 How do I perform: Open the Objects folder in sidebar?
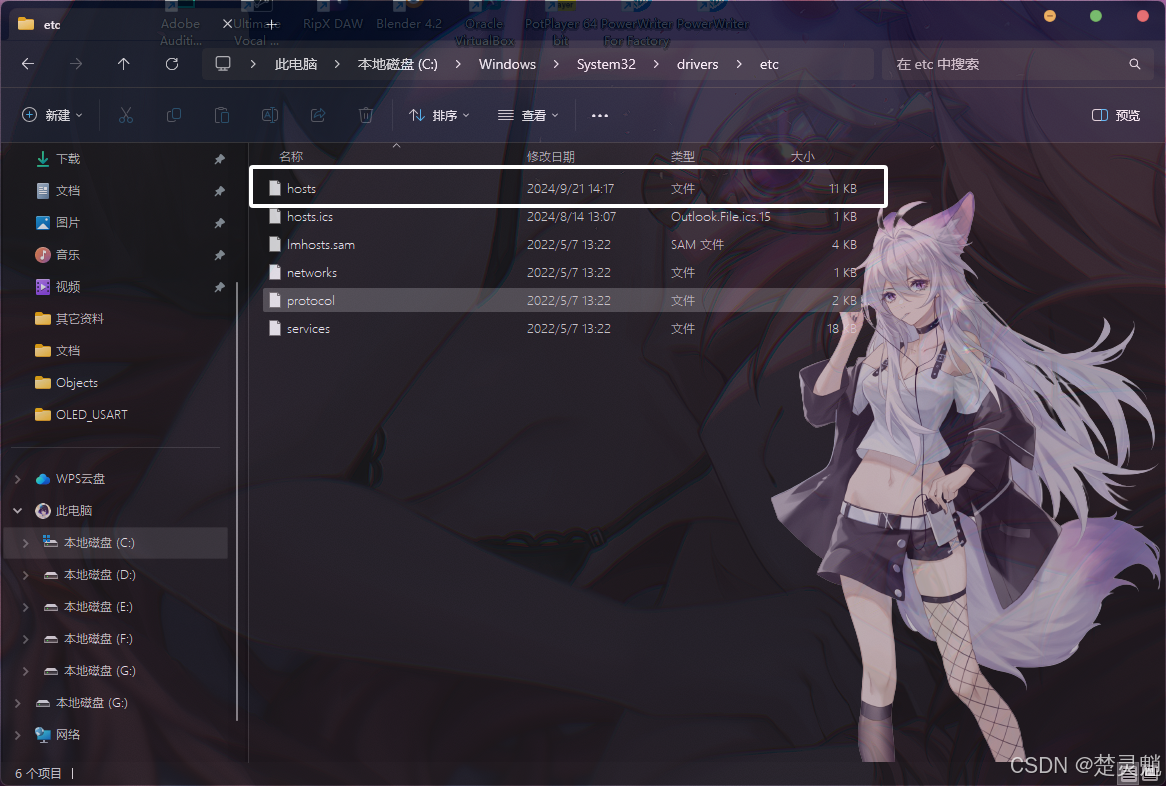(x=77, y=383)
